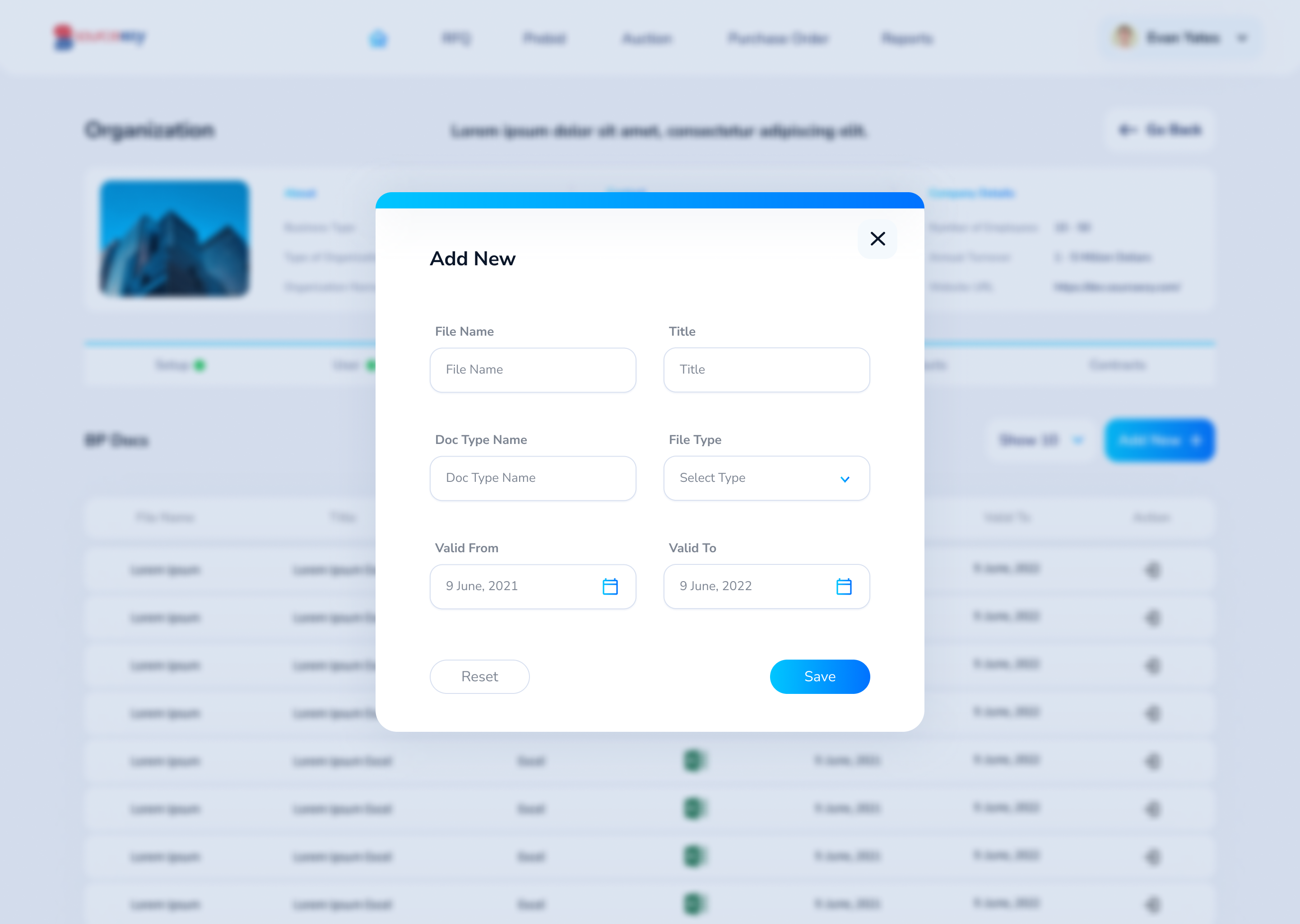Viewport: 1300px width, 924px height.
Task: Click the Valid From date field
Action: [533, 587]
